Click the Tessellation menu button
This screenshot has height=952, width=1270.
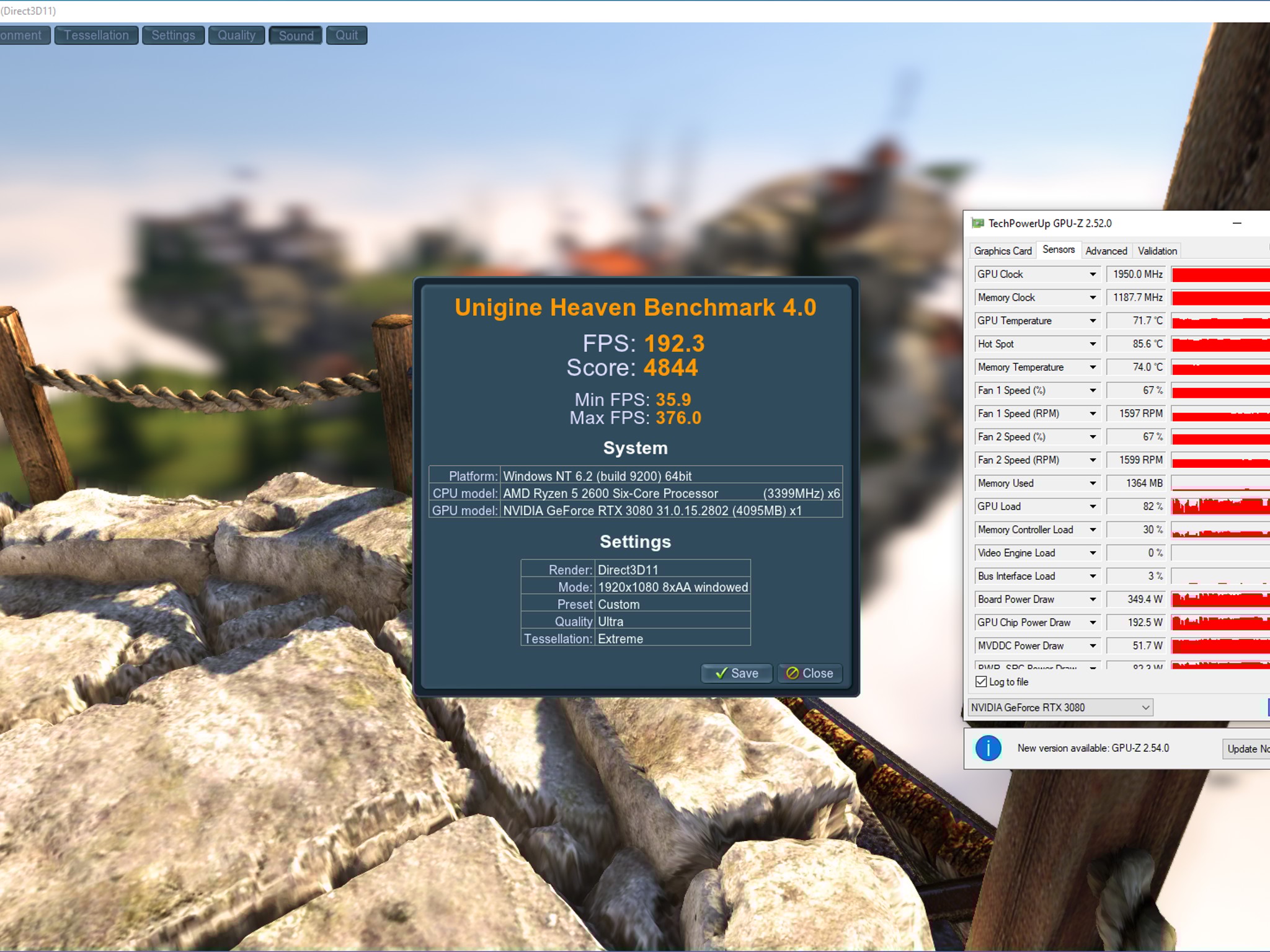pyautogui.click(x=96, y=35)
